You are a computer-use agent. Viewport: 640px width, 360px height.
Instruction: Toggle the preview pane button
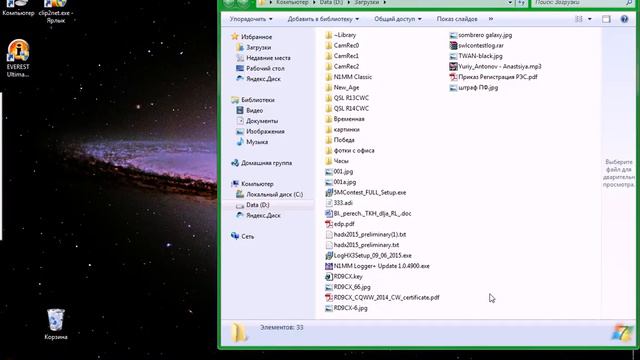[x=606, y=19]
